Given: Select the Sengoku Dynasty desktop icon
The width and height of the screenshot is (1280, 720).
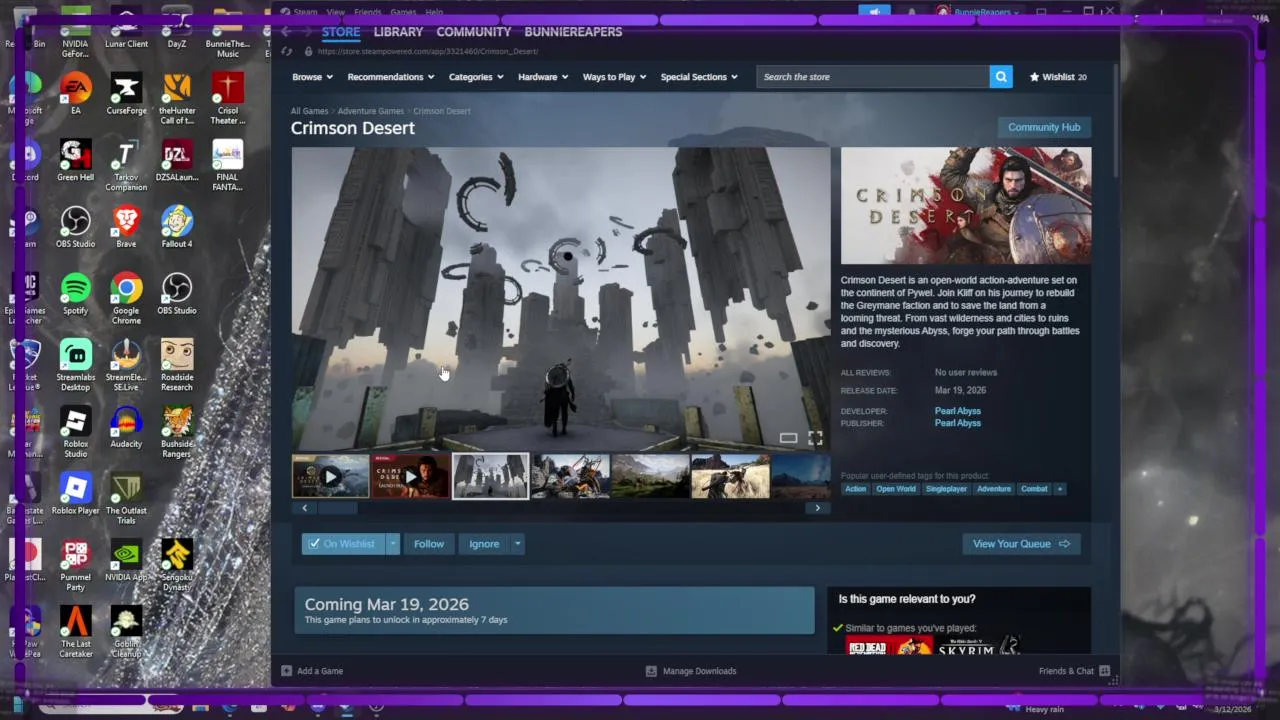Looking at the screenshot, I should click(x=177, y=566).
